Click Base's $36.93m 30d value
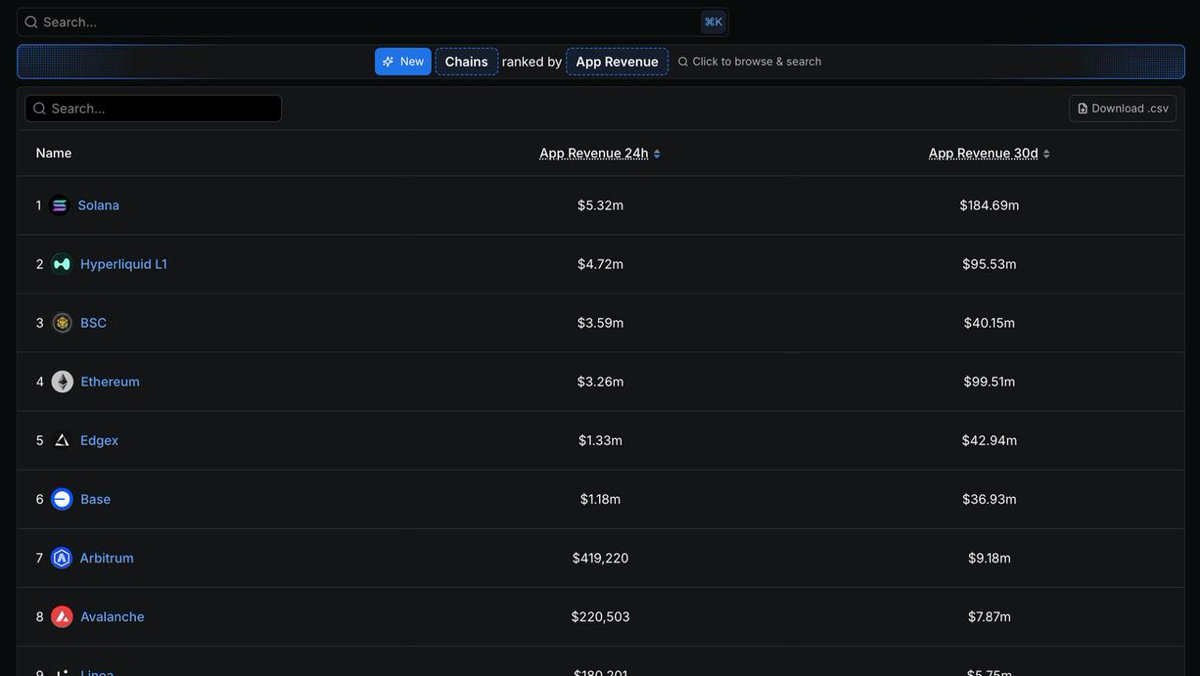This screenshot has width=1200, height=676. 989,499
